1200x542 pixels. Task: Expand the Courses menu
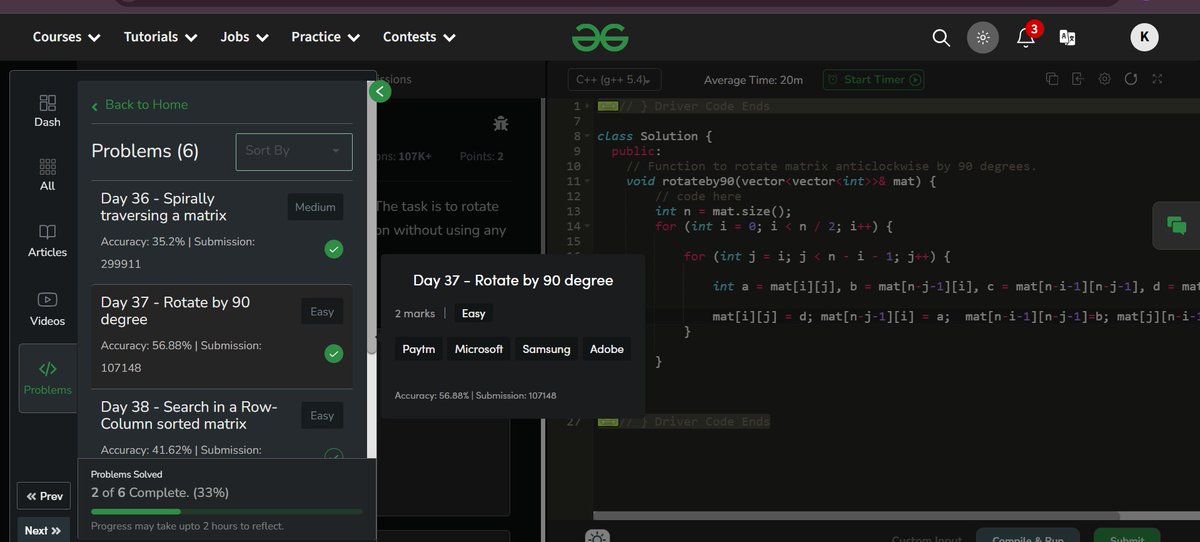click(67, 37)
